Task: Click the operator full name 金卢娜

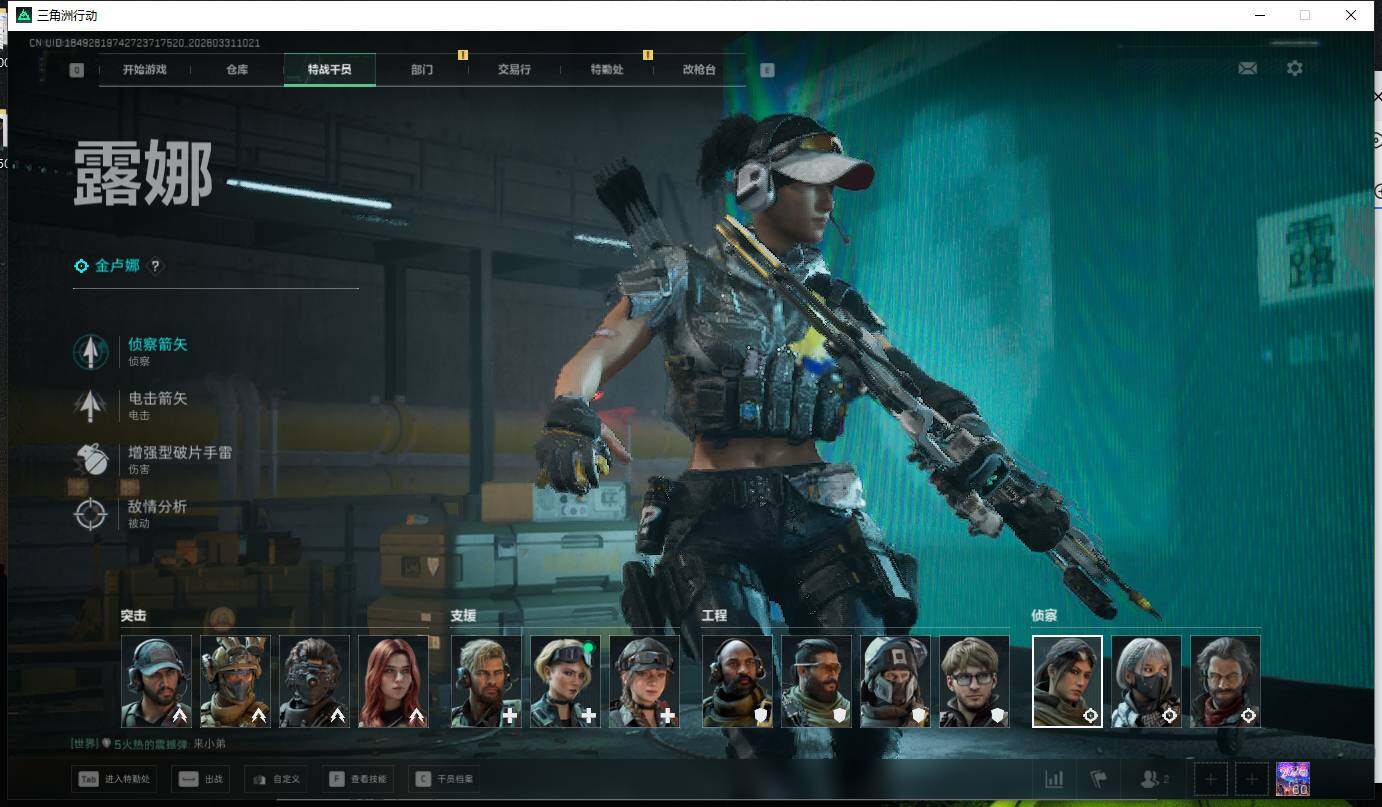Action: [118, 266]
